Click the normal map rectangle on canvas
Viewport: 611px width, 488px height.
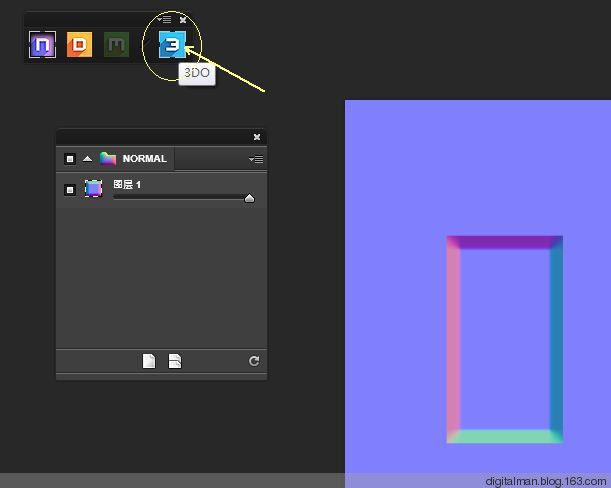pyautogui.click(x=505, y=339)
